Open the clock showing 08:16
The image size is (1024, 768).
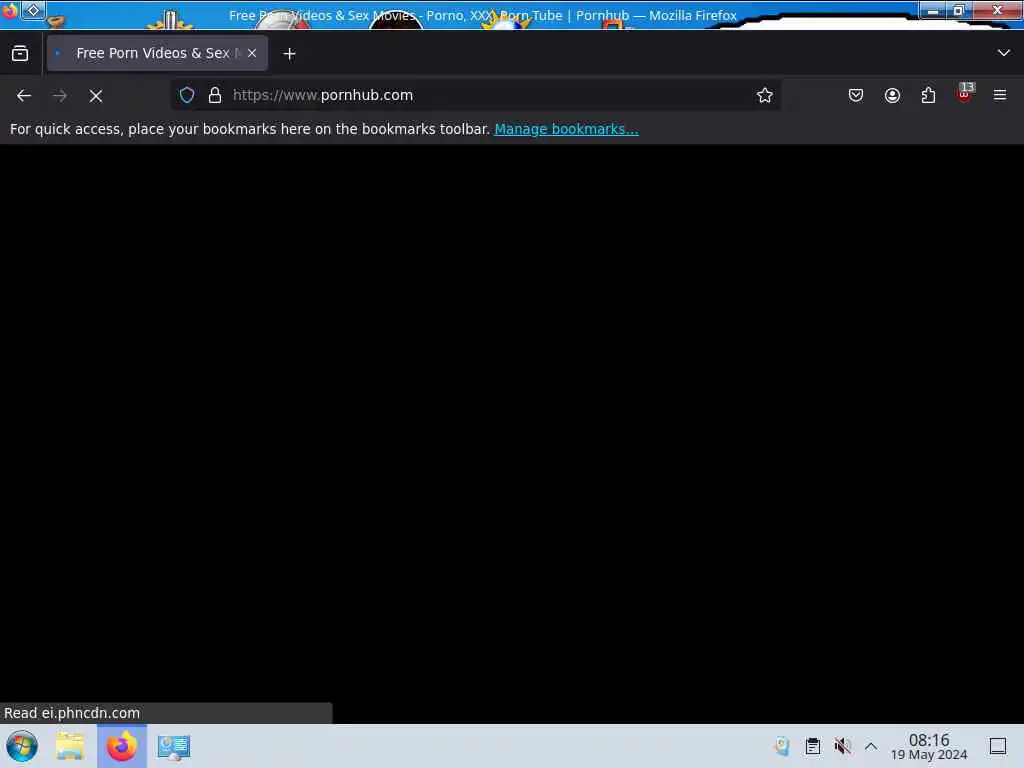(x=929, y=746)
